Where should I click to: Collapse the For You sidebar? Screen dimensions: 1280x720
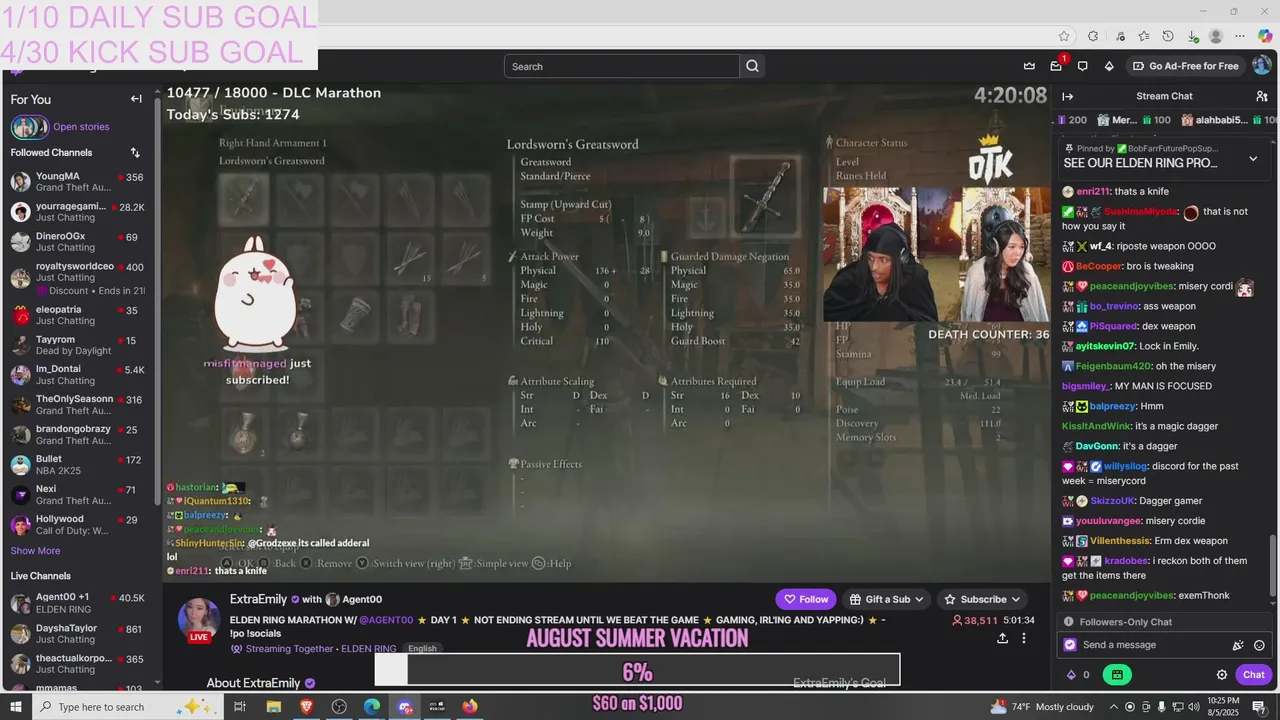136,99
